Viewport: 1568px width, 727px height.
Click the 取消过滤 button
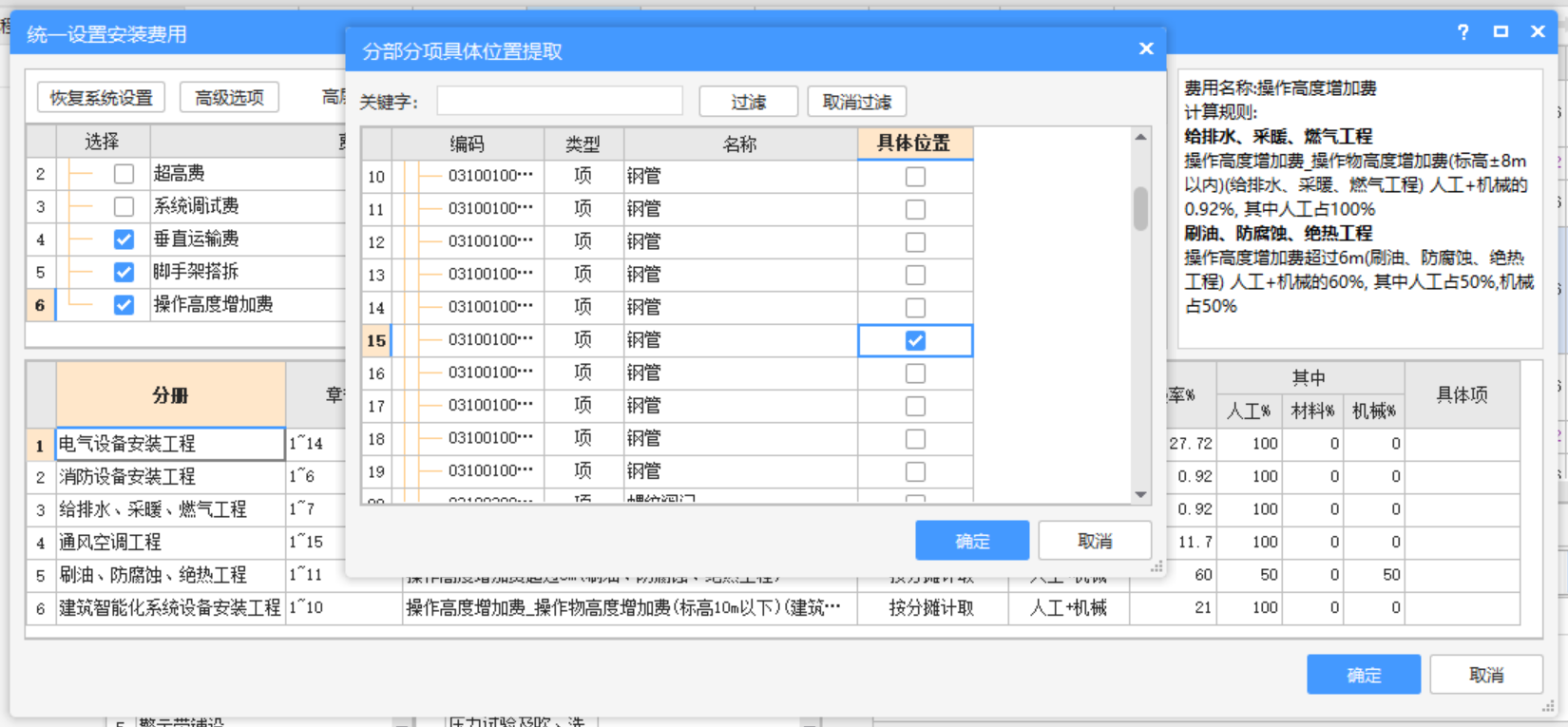(x=856, y=102)
